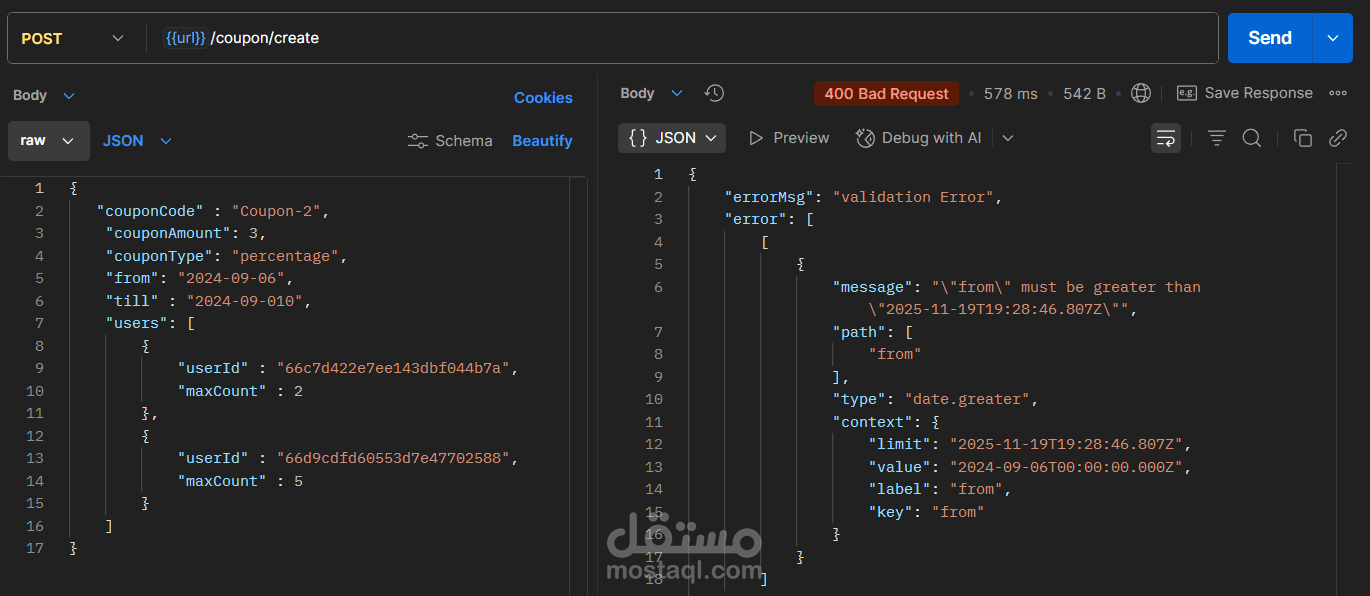Open the Schema view

450,141
